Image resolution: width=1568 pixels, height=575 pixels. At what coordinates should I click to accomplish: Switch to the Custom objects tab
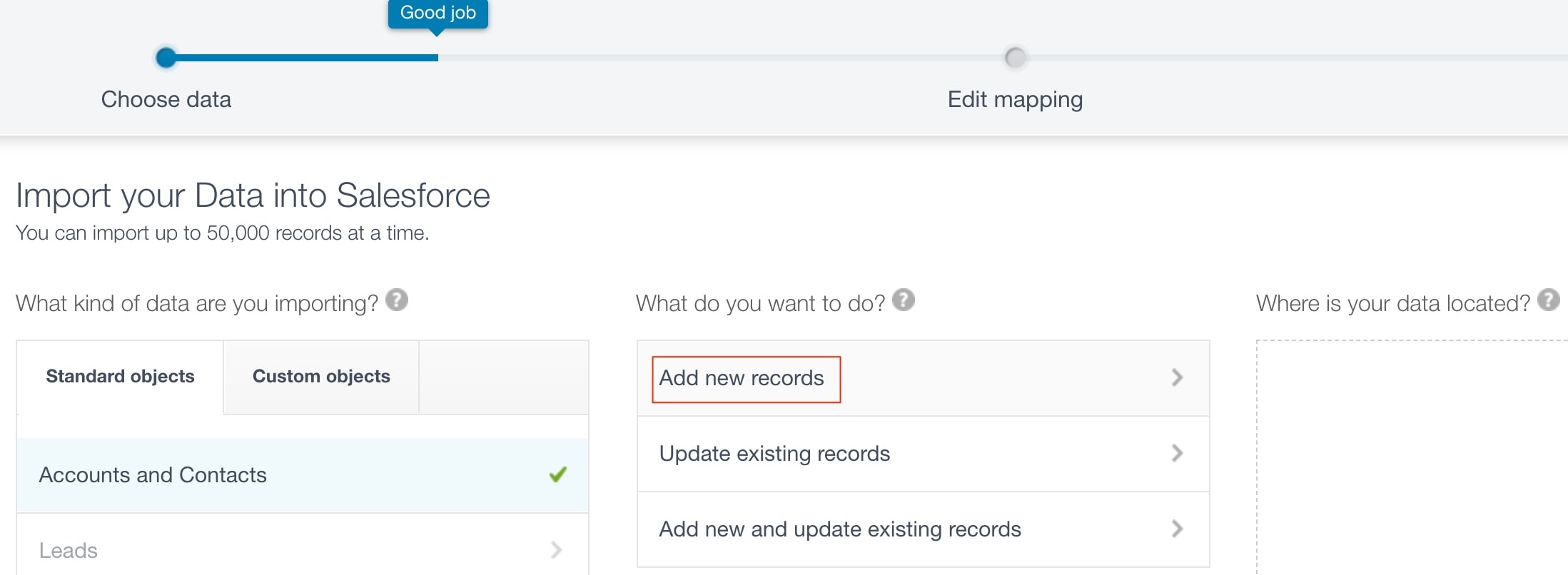point(321,377)
